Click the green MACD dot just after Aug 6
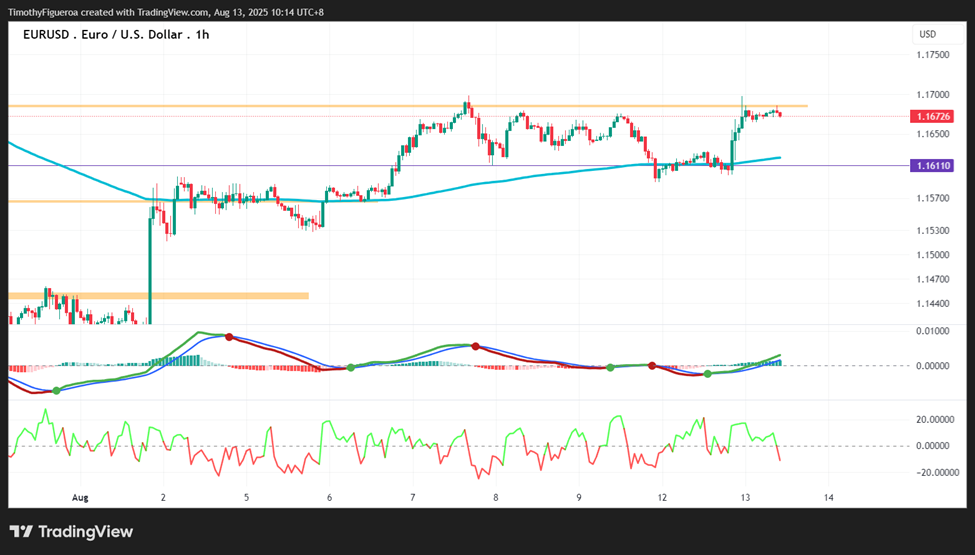Screen dimensions: 975x555 [351, 368]
